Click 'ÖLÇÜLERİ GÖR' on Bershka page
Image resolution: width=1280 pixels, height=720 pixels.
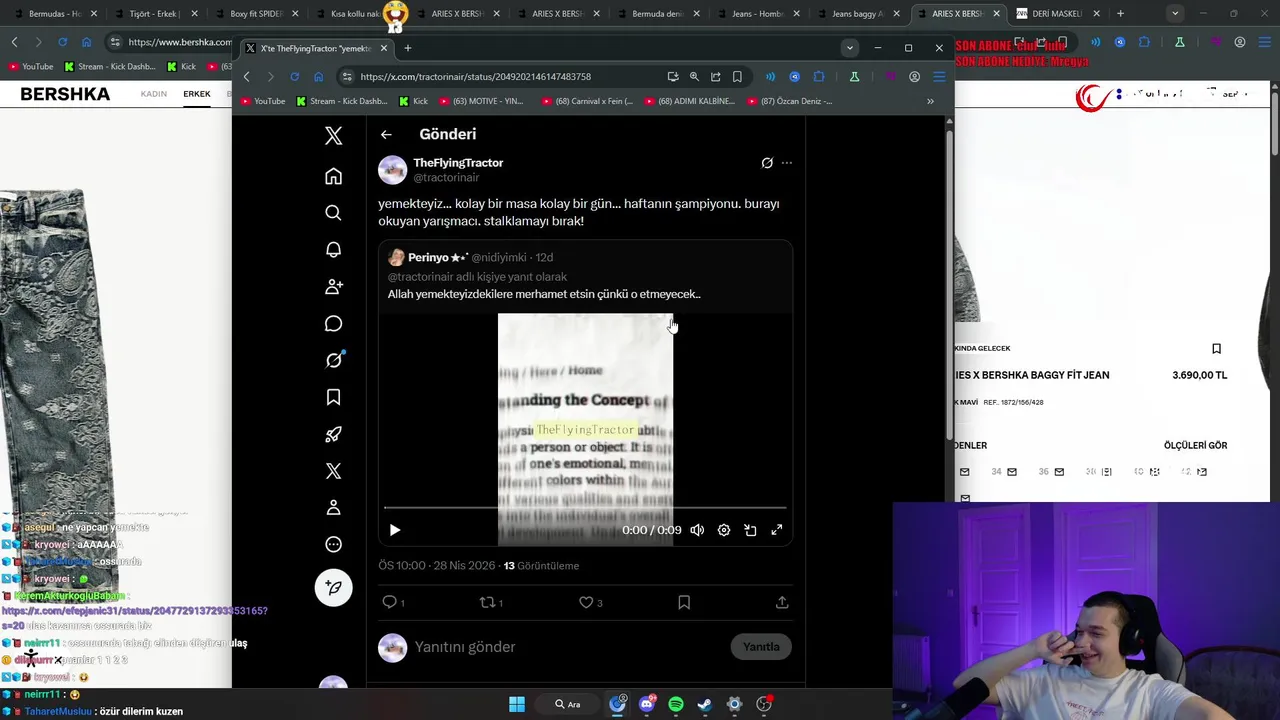pyautogui.click(x=1195, y=446)
